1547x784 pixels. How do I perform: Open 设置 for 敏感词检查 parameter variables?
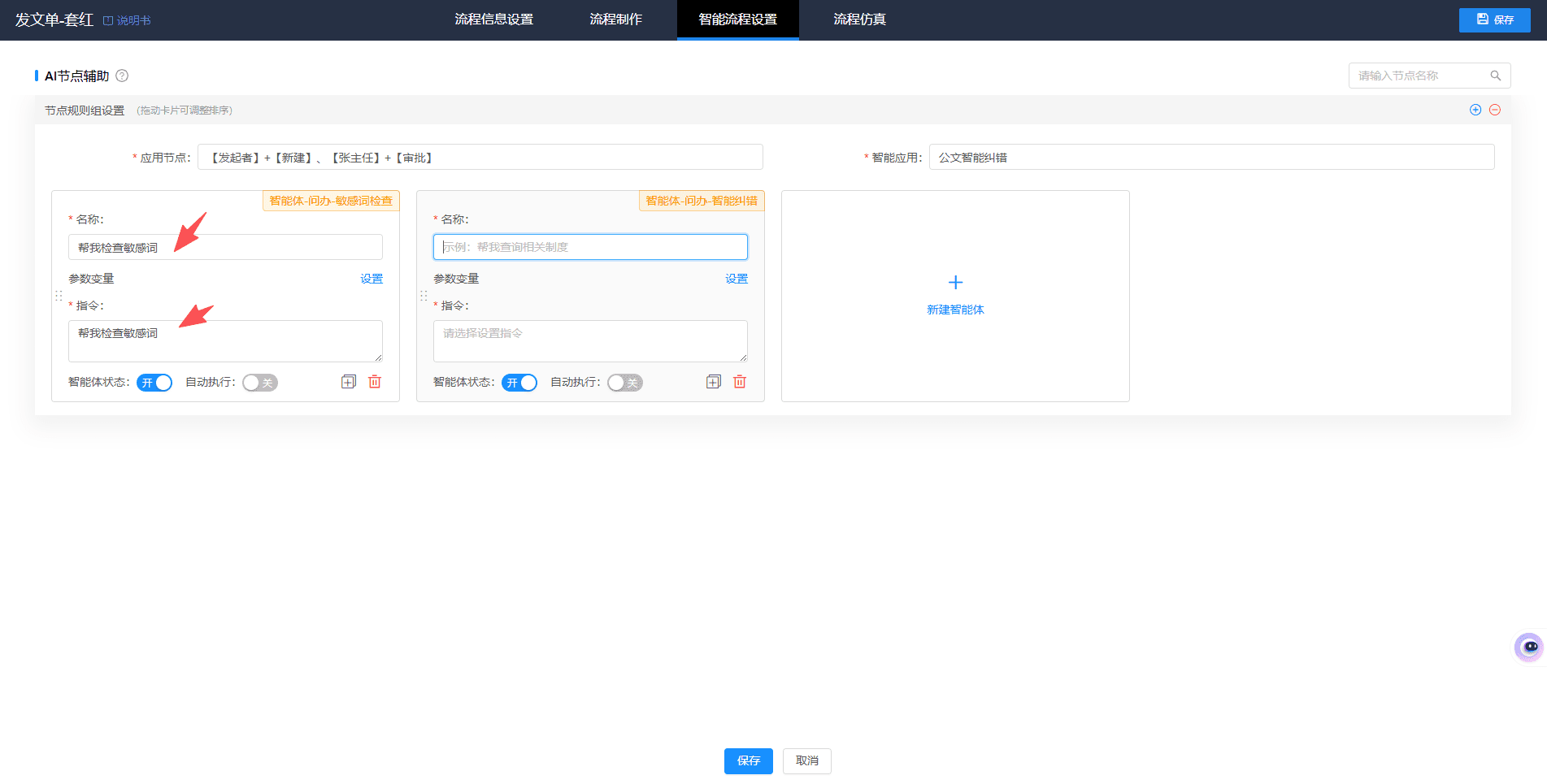coord(372,279)
